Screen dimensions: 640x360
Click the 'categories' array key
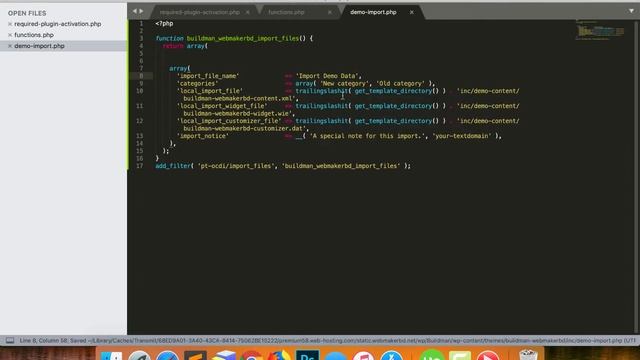198,83
